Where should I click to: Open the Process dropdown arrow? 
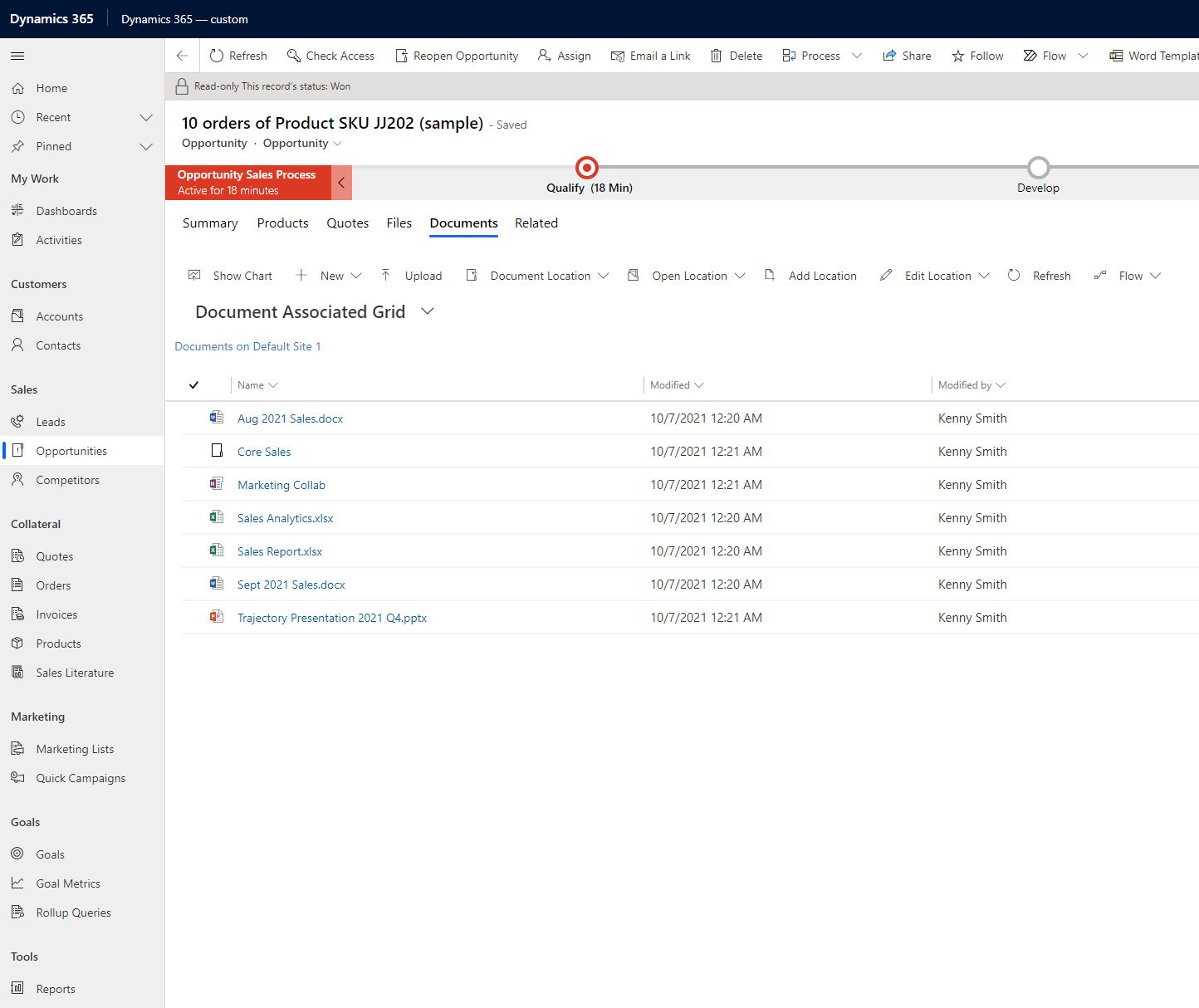857,56
